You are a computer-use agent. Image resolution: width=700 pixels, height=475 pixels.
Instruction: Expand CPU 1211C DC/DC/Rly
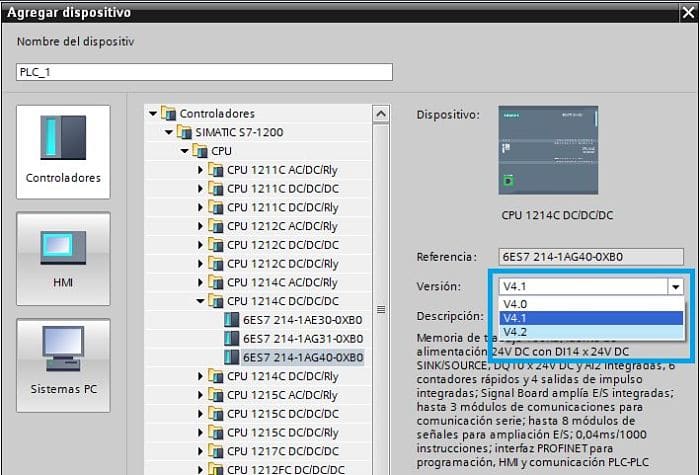pos(200,207)
